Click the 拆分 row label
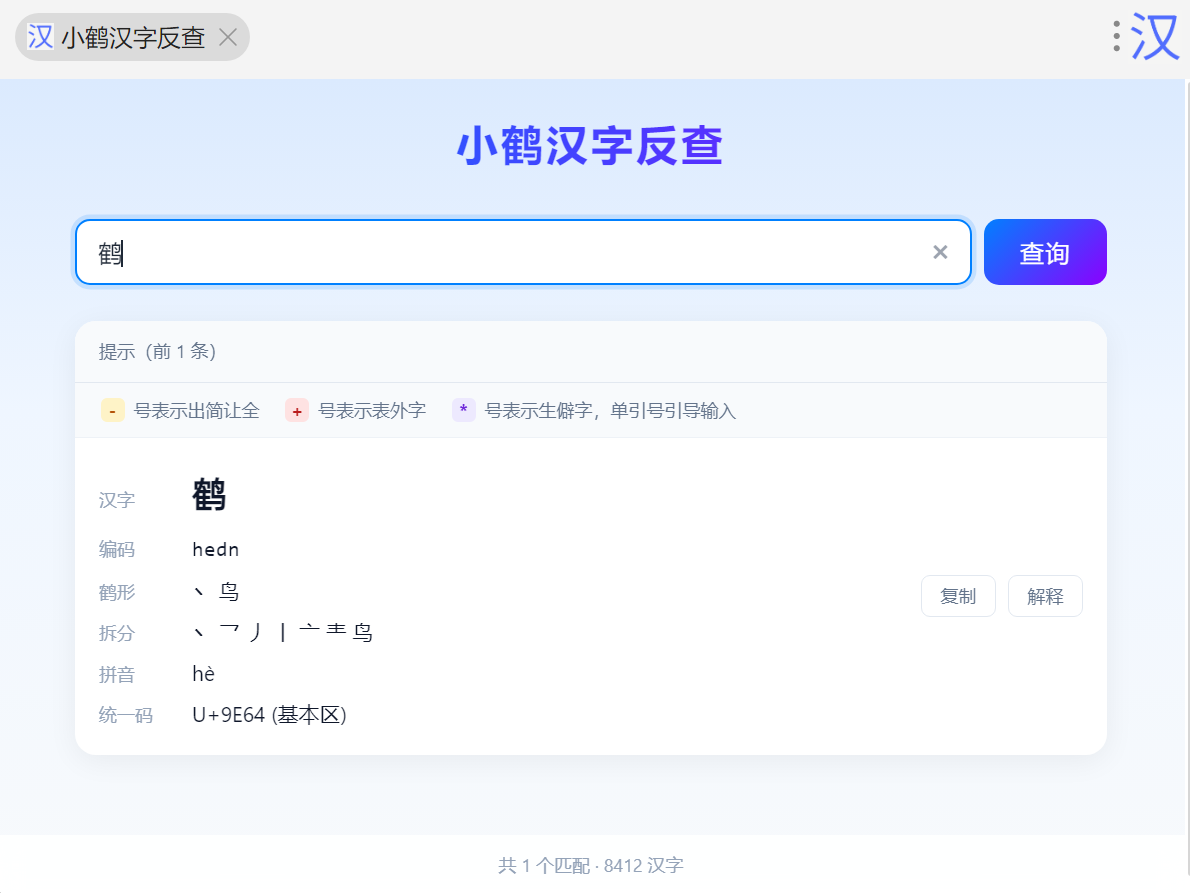The height and width of the screenshot is (893, 1190). [x=117, y=633]
